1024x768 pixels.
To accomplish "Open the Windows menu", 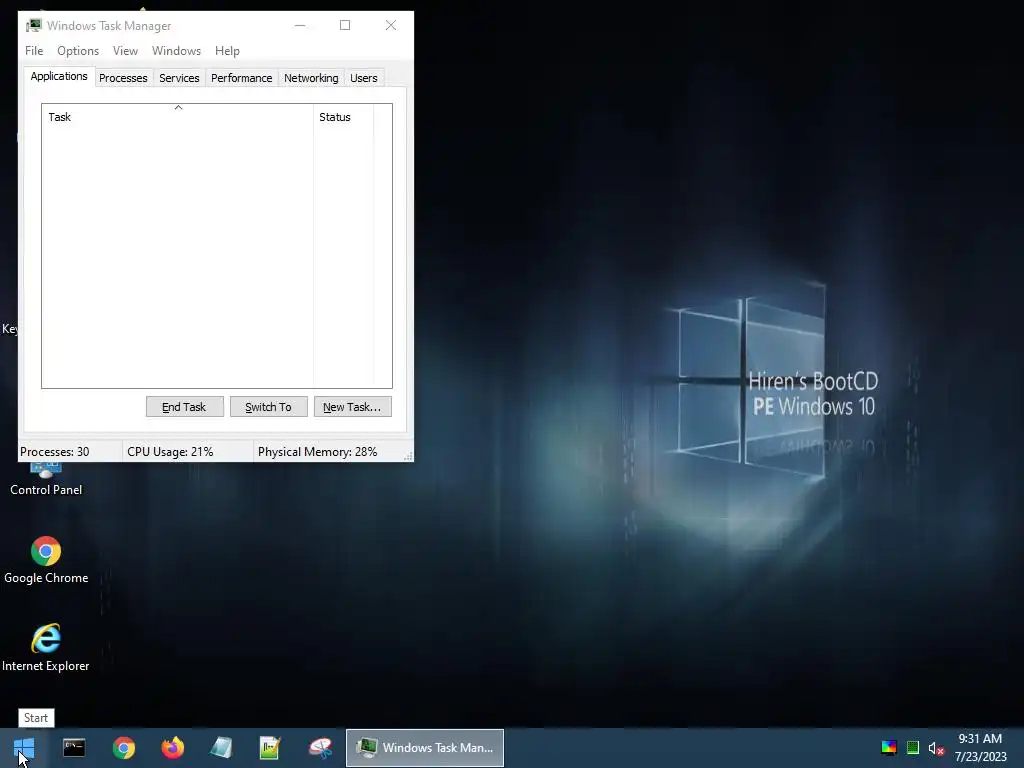I will tap(176, 51).
